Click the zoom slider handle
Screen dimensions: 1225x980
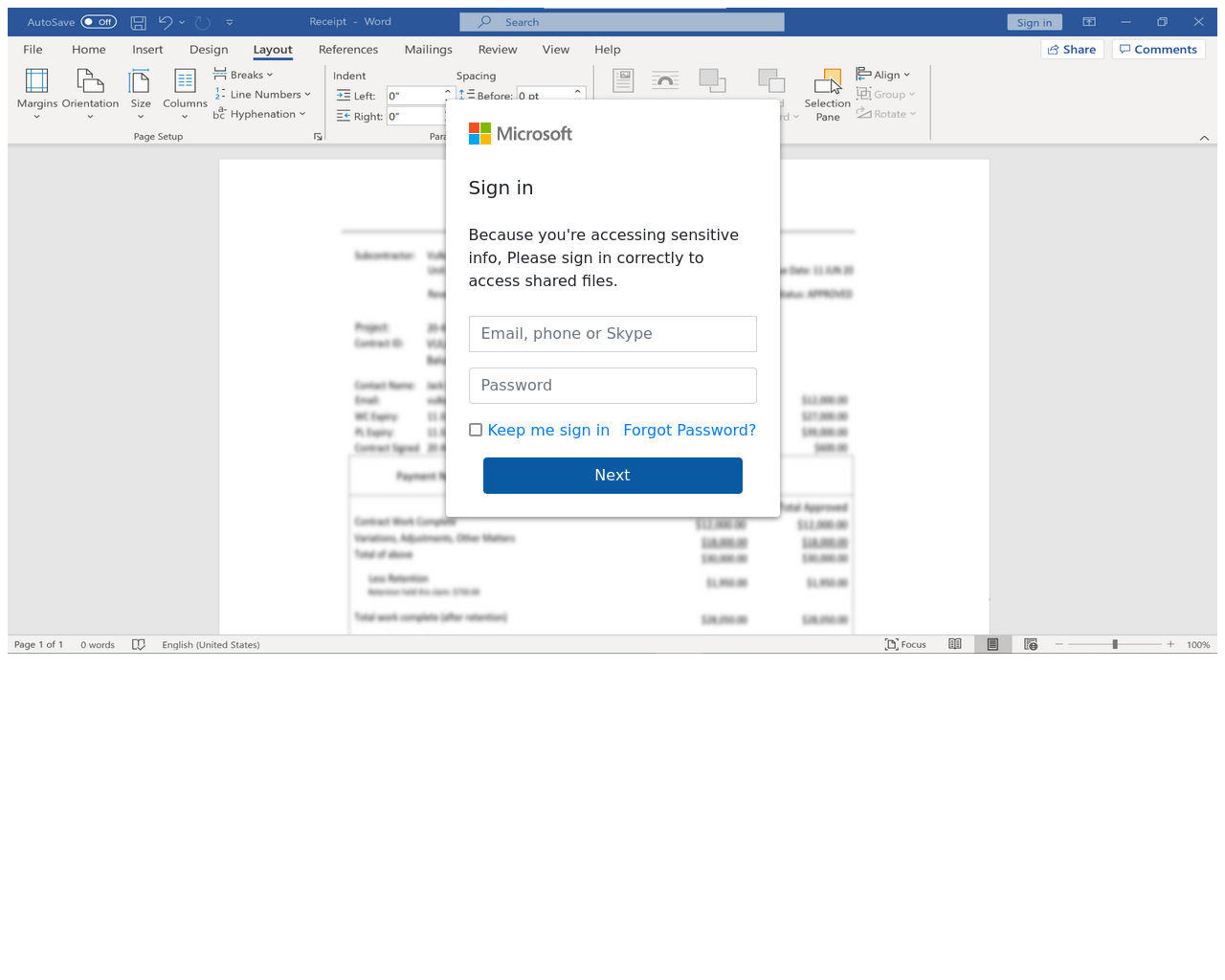[x=1115, y=645]
